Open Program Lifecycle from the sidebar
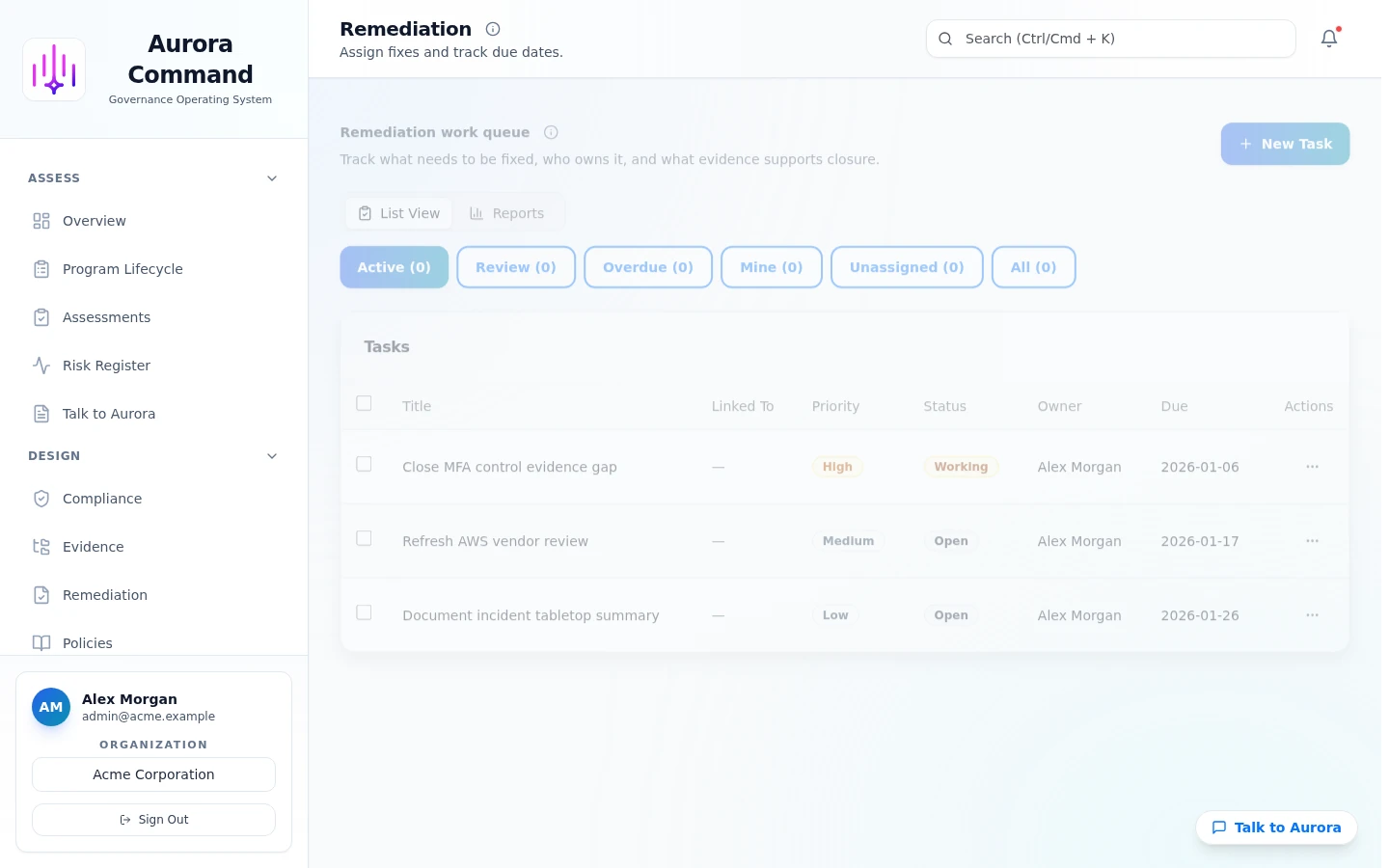1389x868 pixels. pyautogui.click(x=123, y=269)
